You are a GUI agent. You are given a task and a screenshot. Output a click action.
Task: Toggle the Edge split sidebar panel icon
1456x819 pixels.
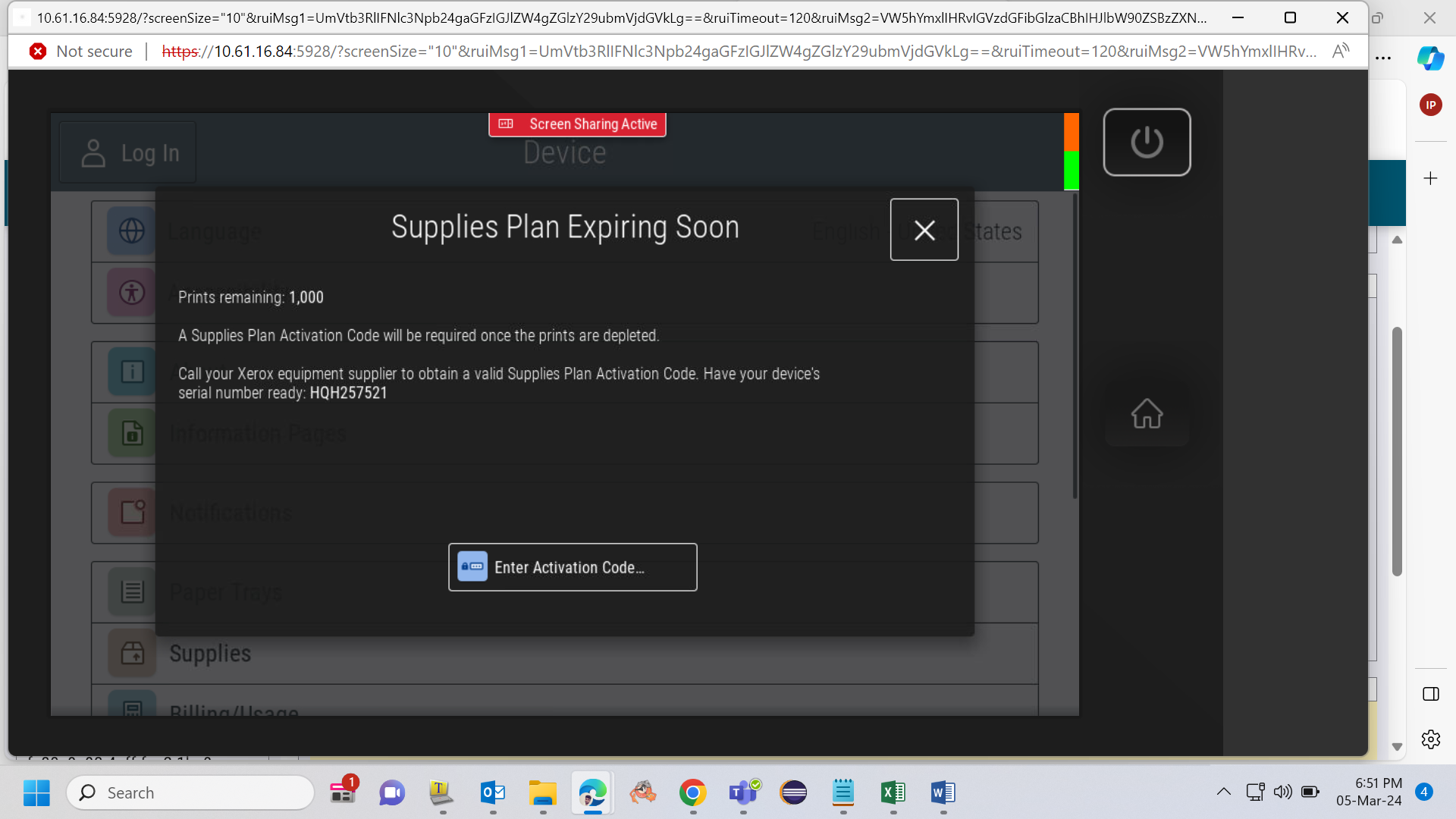tap(1430, 694)
